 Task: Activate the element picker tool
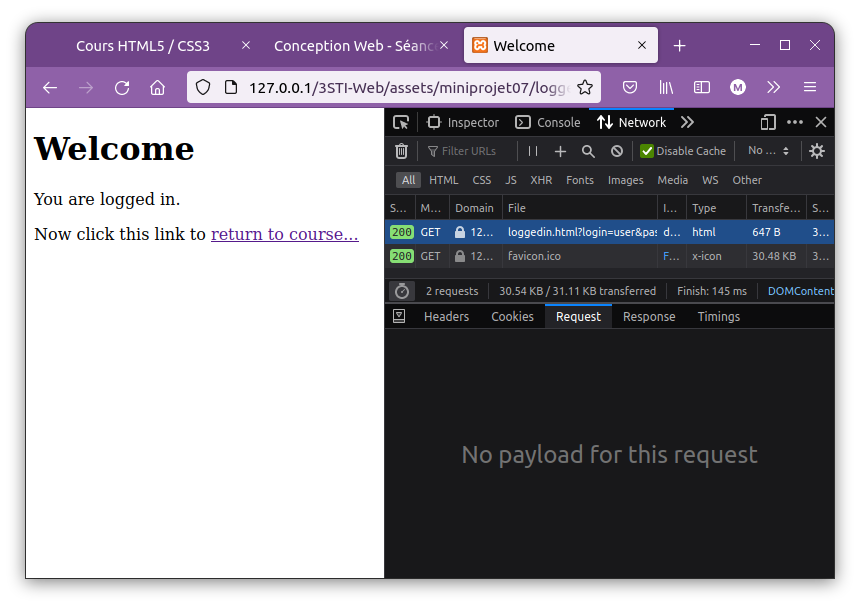tap(401, 122)
